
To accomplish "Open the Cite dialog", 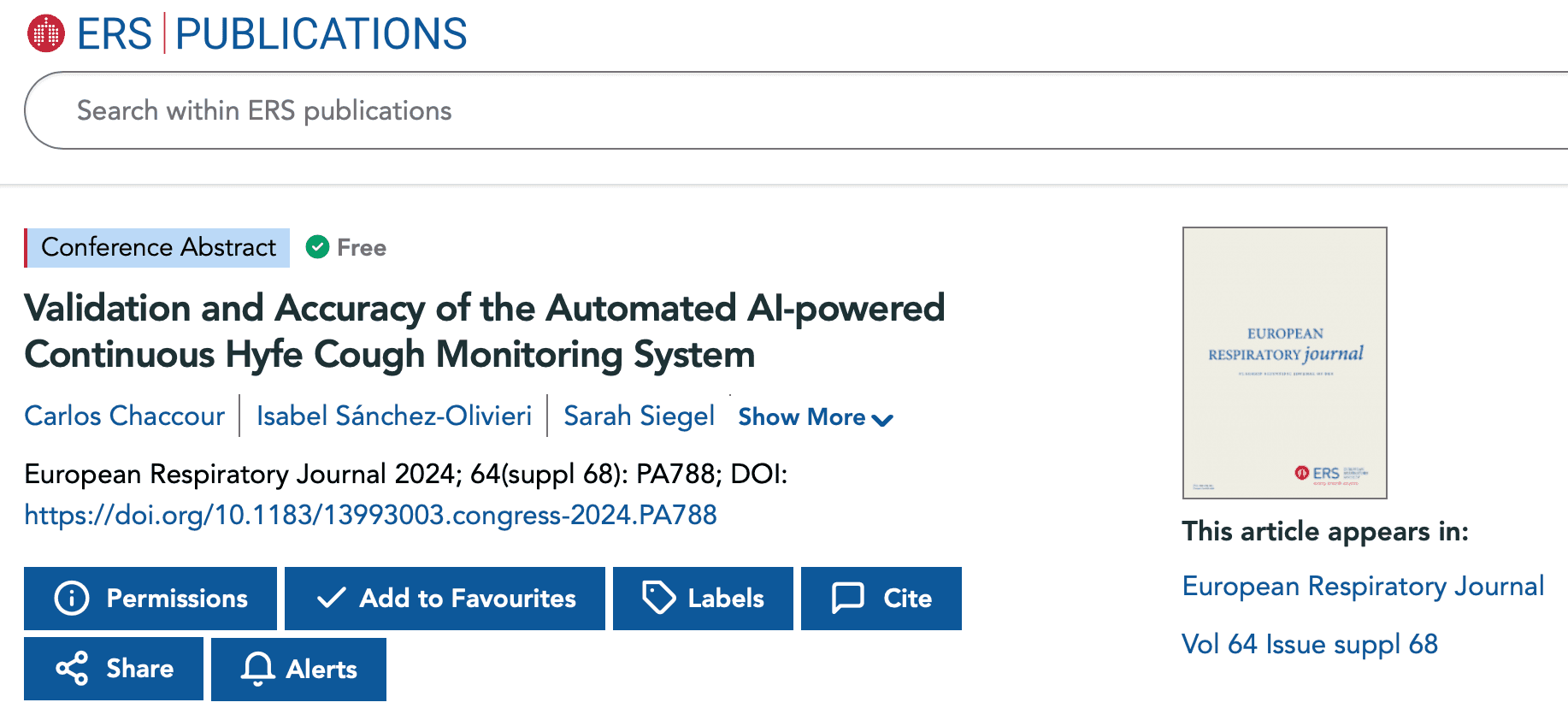I will click(881, 599).
